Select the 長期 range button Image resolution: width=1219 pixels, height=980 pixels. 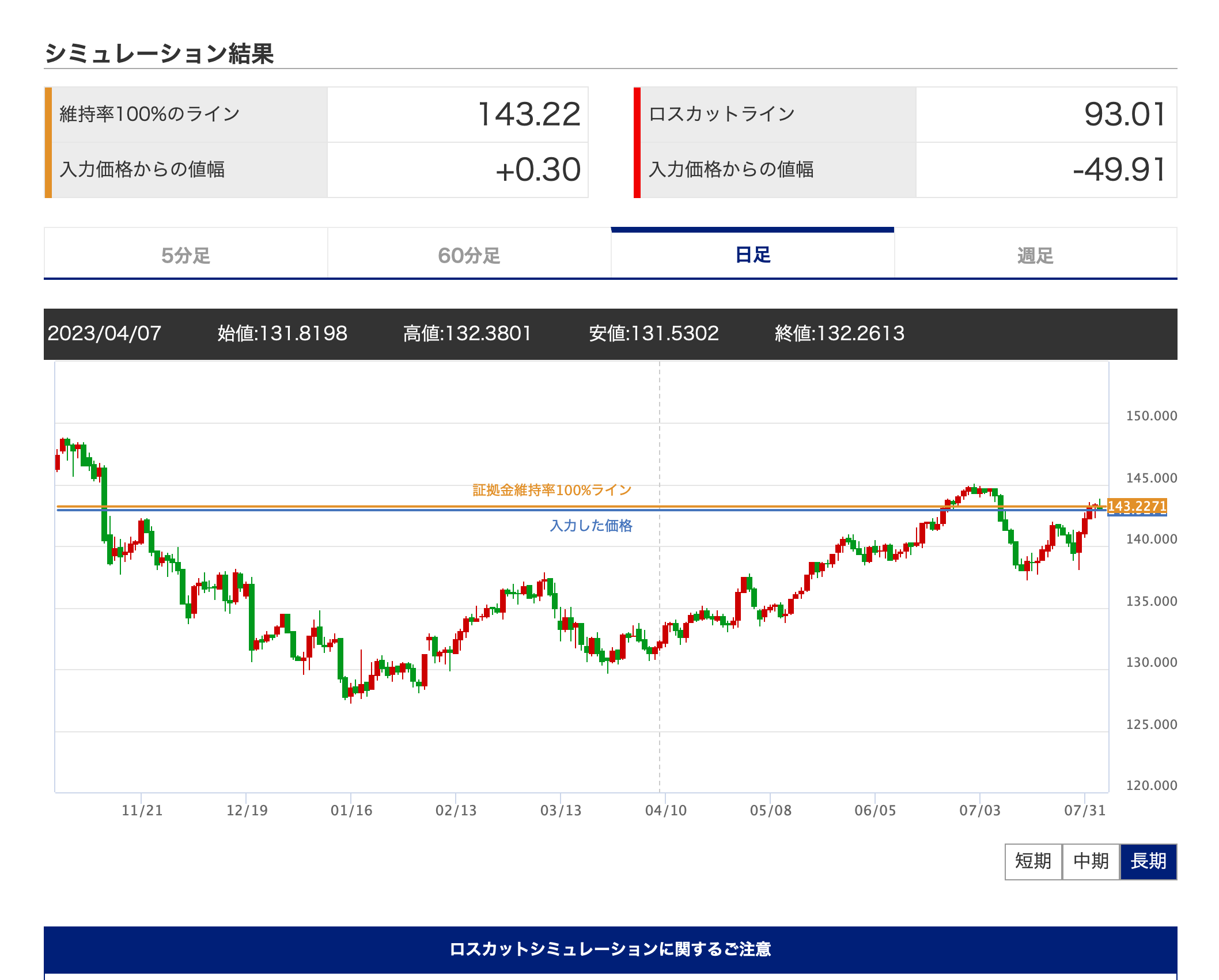tap(1148, 861)
